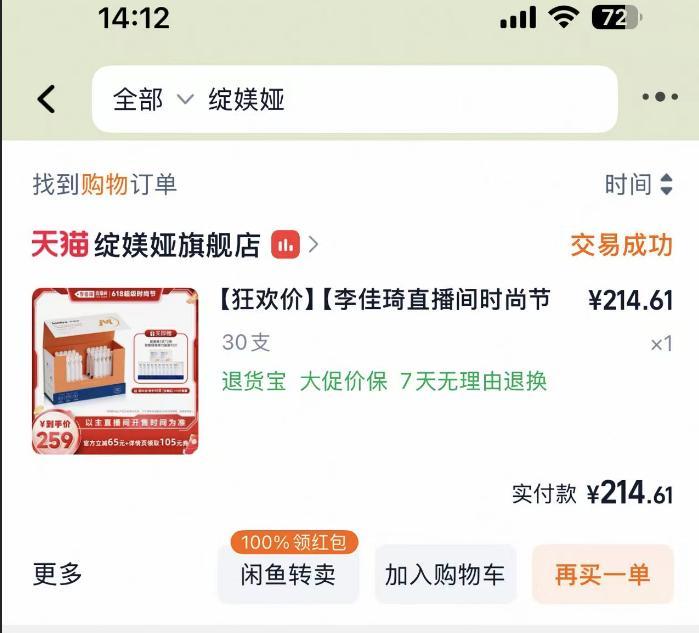Screen dimensions: 699x633
Task: Open the 更多 options menu
Action: tap(58, 574)
